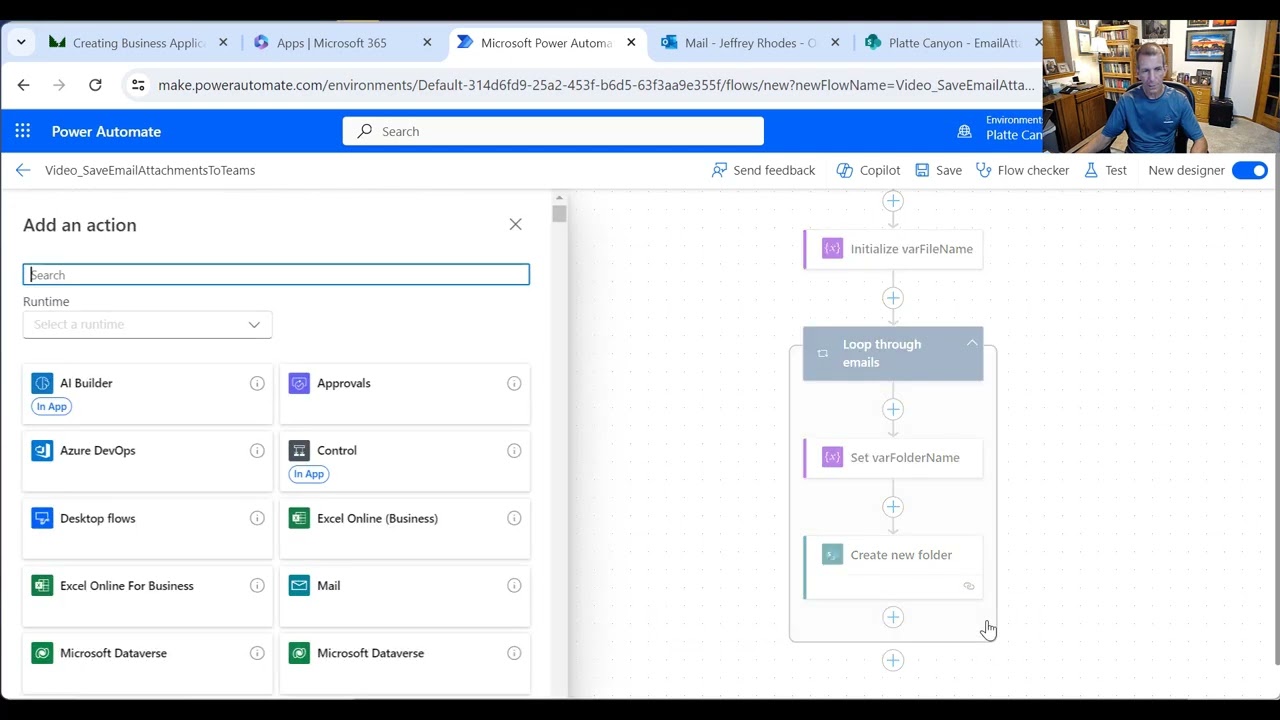Select the AI Builder connector
The width and height of the screenshot is (1280, 720).
click(147, 394)
